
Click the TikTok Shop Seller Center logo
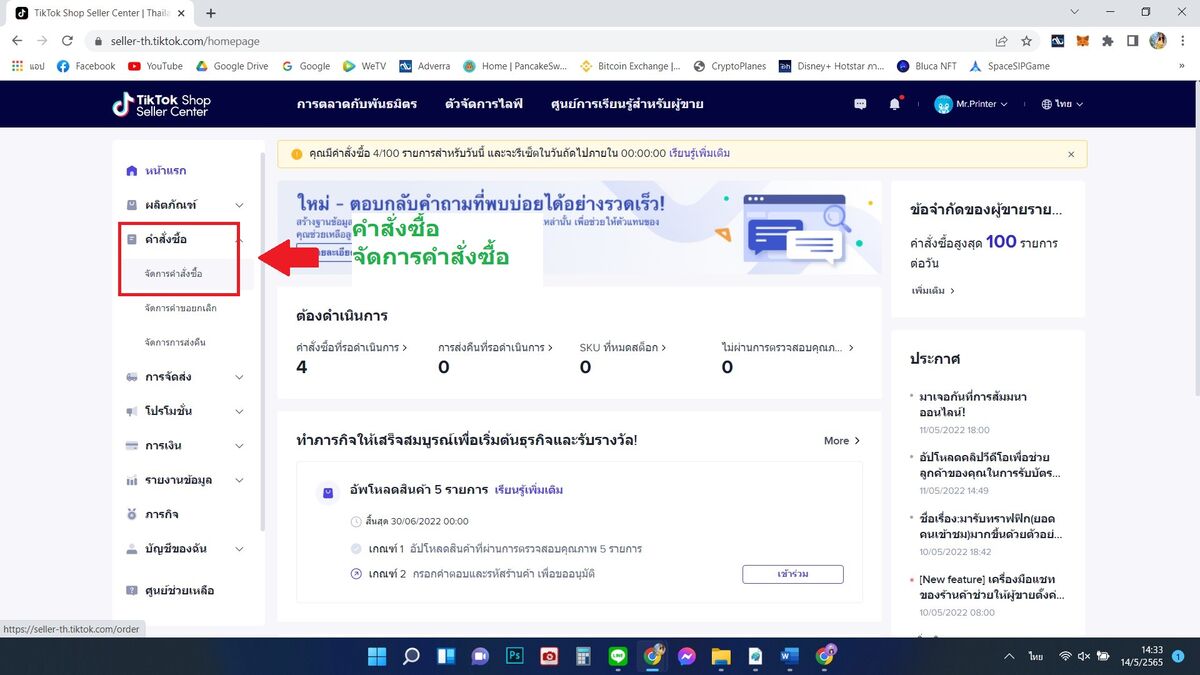point(161,104)
